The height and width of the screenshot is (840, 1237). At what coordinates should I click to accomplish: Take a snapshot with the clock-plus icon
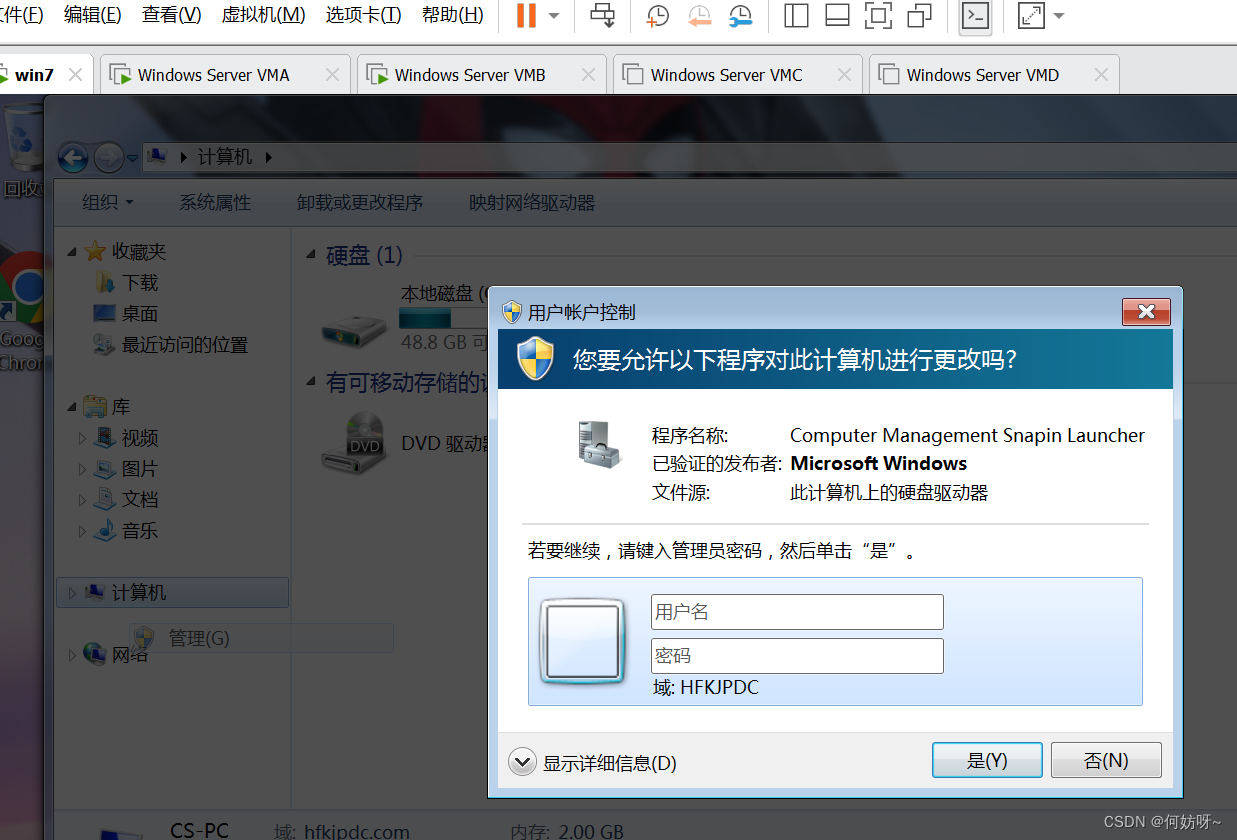[x=657, y=16]
